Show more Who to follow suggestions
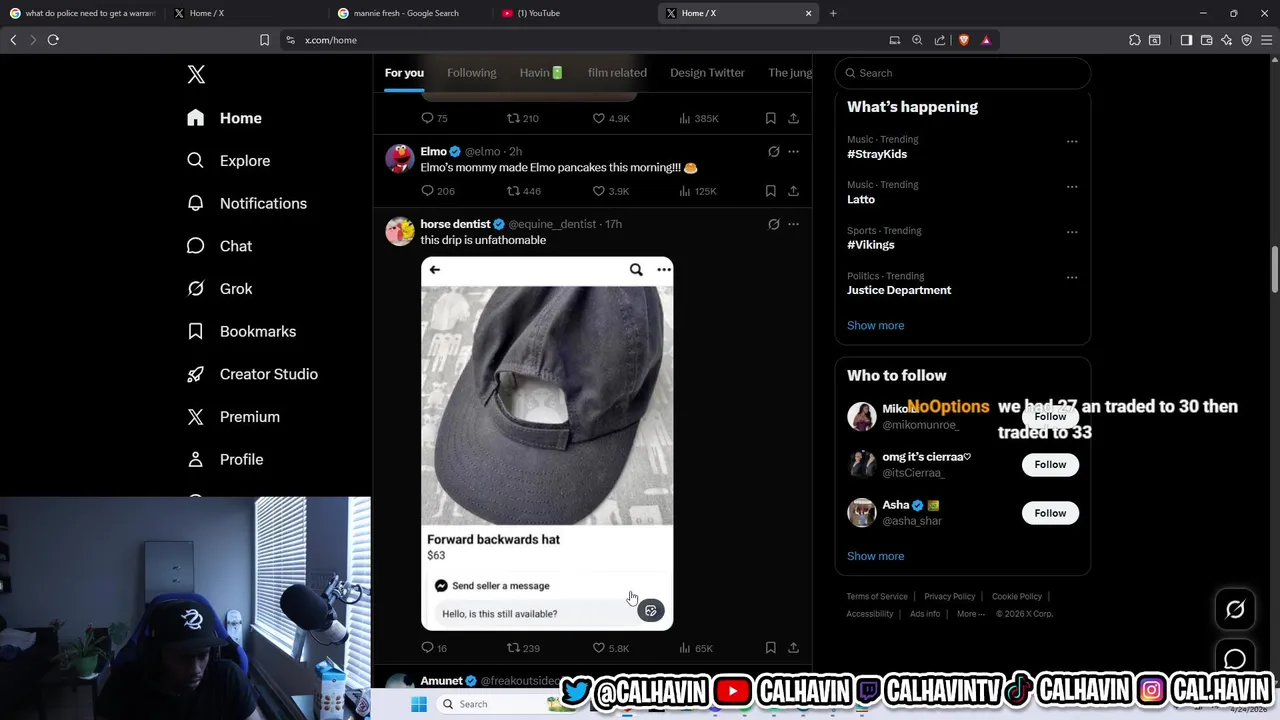The height and width of the screenshot is (720, 1280). coord(875,556)
